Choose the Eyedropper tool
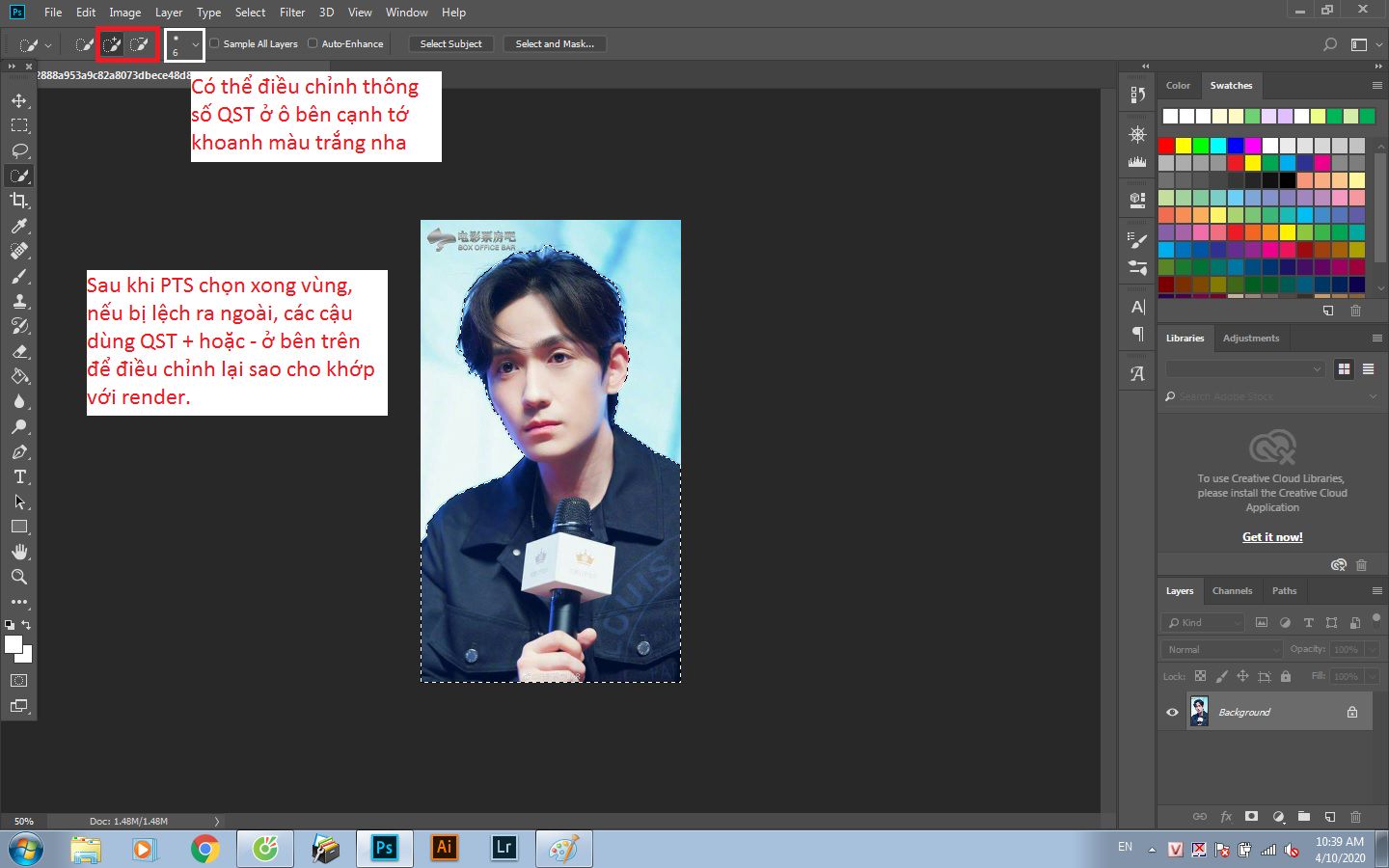 [18, 226]
